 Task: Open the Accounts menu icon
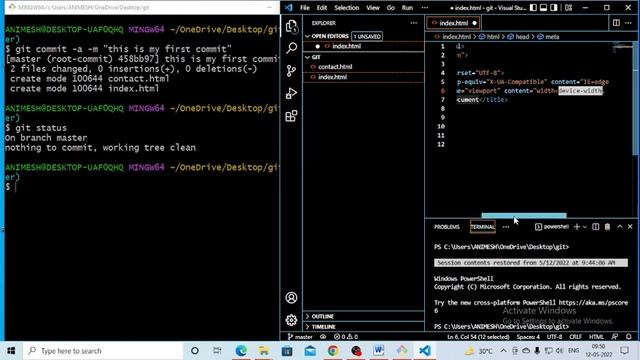(291, 298)
